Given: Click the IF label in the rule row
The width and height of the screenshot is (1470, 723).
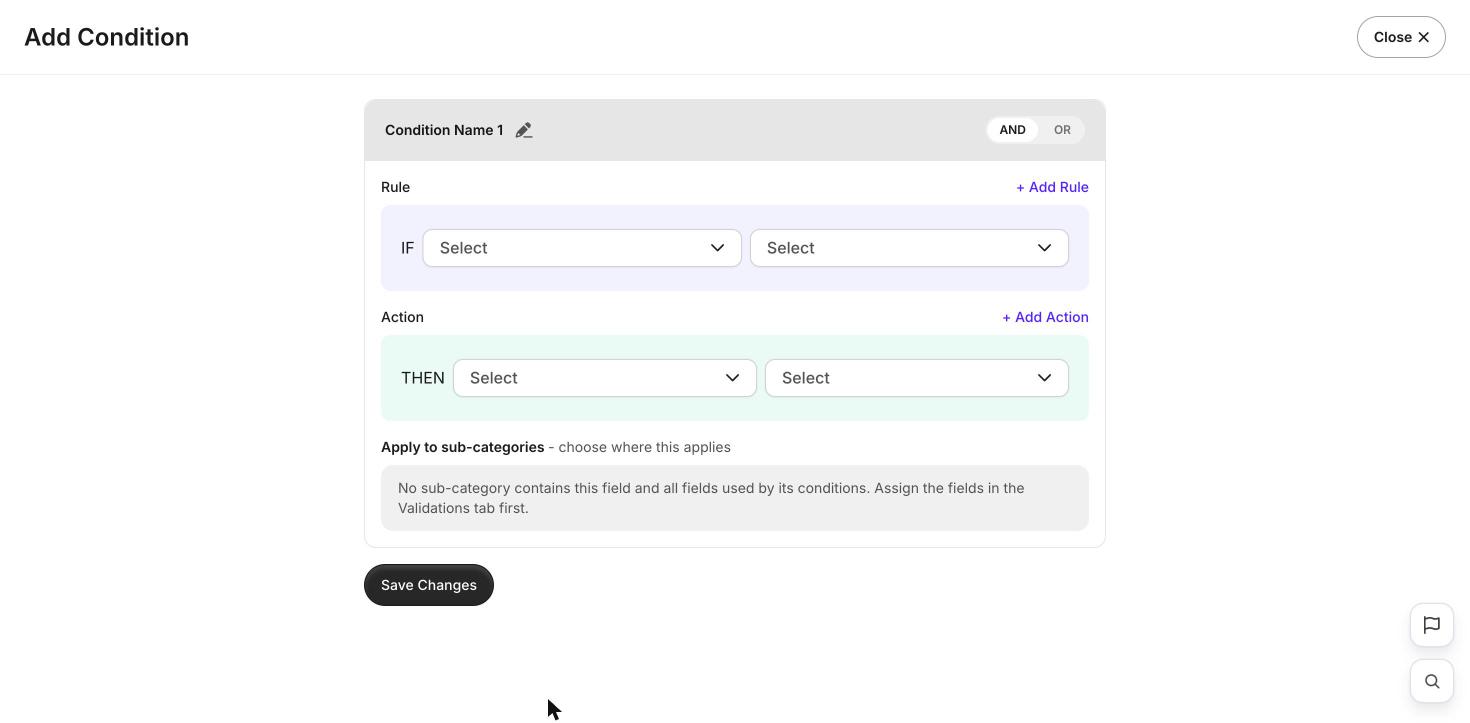Looking at the screenshot, I should (x=407, y=248).
